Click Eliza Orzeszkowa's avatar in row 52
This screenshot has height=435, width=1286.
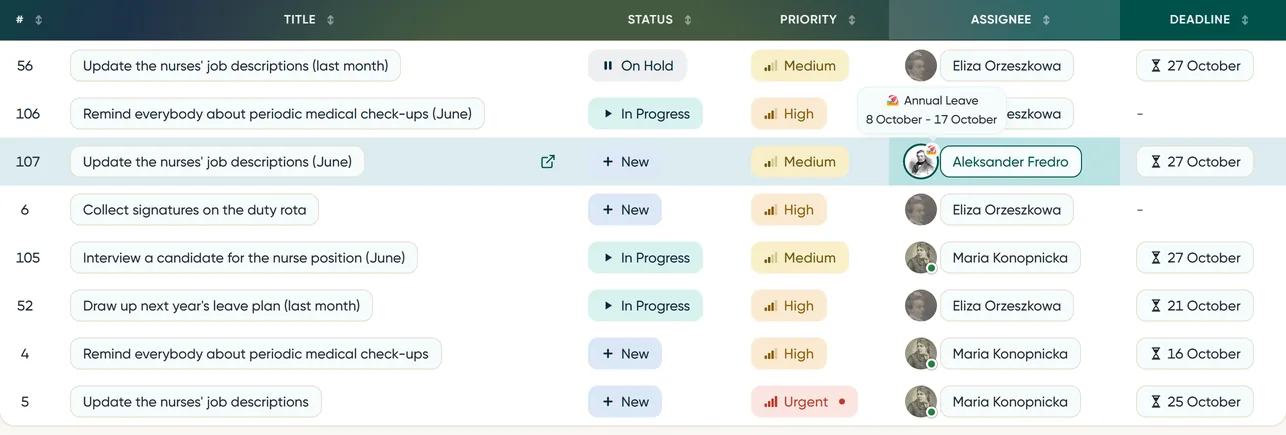click(x=921, y=306)
